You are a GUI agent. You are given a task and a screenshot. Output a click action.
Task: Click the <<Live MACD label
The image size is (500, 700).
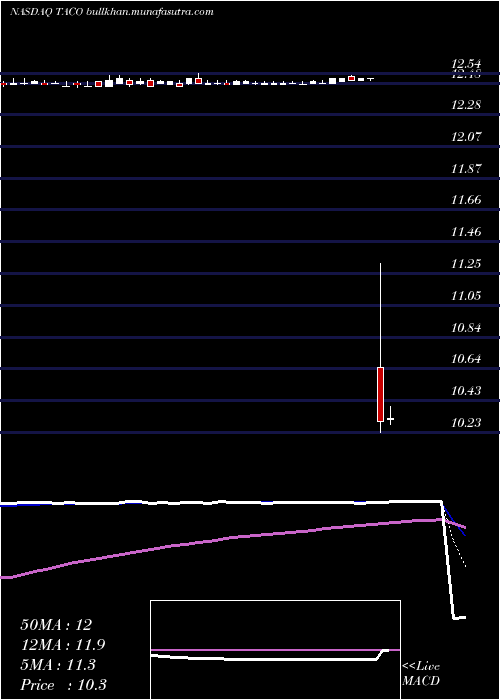(x=421, y=673)
